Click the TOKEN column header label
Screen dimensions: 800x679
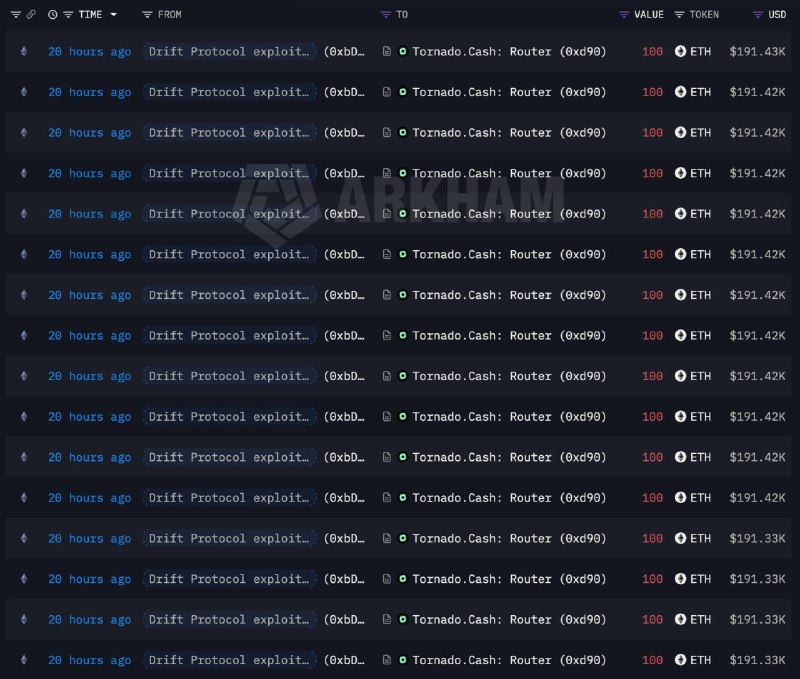click(704, 15)
